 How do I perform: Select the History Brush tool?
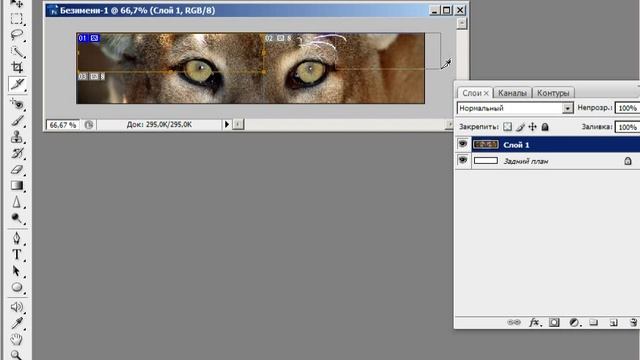(17, 153)
